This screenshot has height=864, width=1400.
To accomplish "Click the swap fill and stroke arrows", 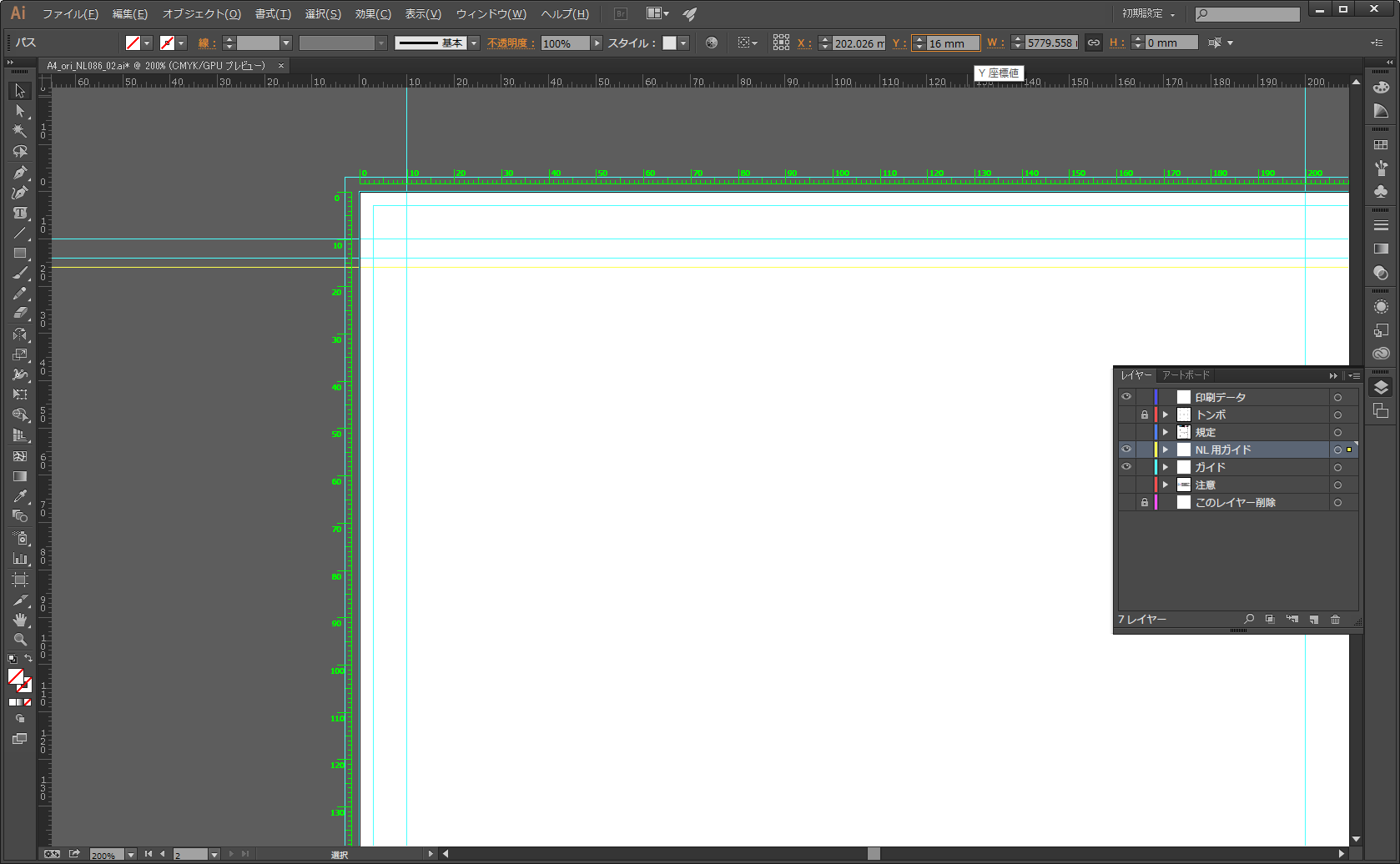I will click(28, 658).
